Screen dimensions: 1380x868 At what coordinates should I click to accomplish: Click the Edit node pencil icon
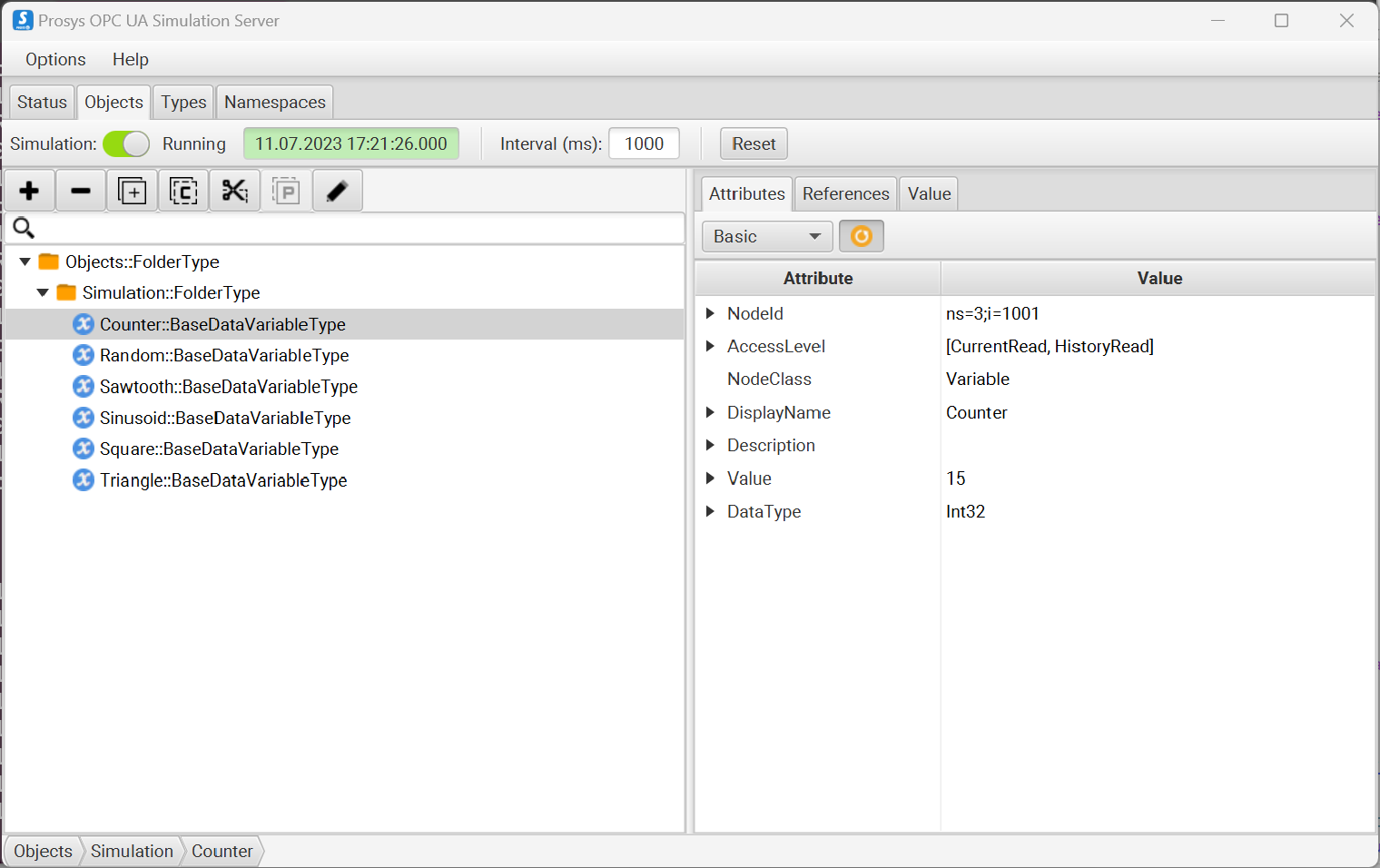(338, 191)
